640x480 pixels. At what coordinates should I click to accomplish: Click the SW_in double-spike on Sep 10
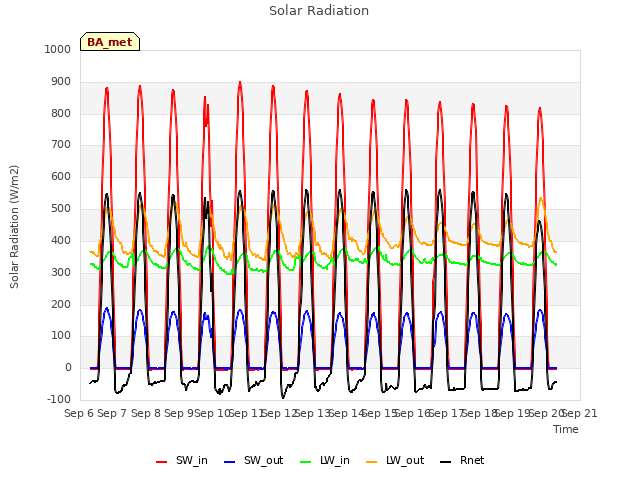pos(207,110)
